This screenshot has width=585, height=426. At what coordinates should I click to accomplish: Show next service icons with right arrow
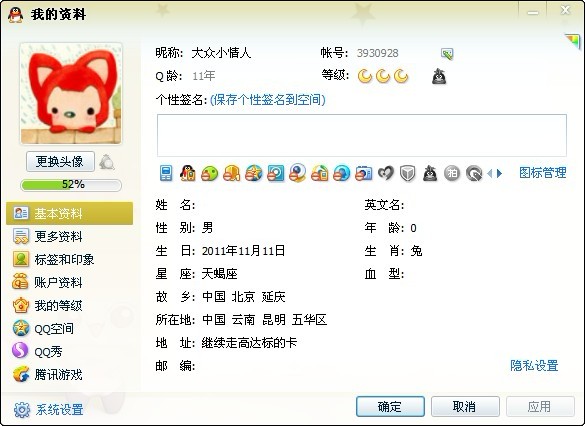[499, 173]
